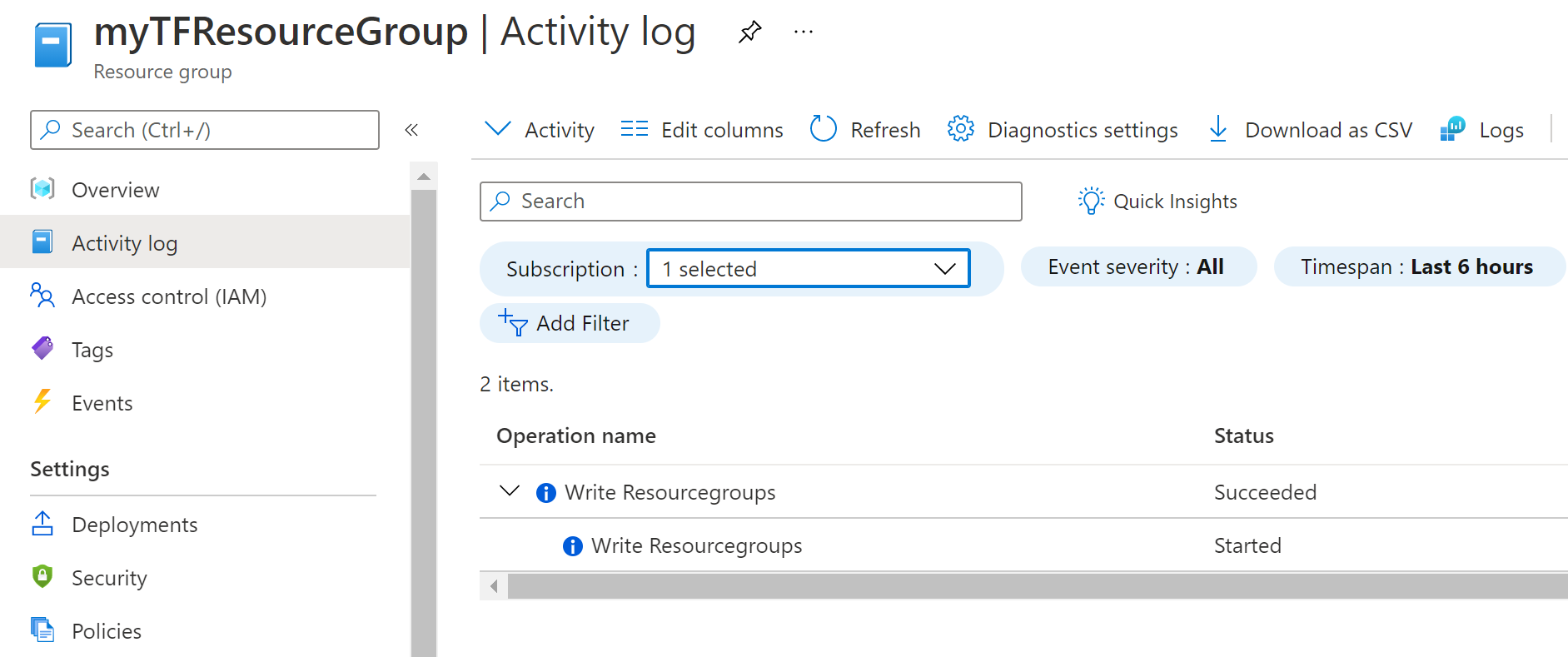This screenshot has height=657, width=1568.
Task: Download activity log as CSV
Action: coord(1218,129)
